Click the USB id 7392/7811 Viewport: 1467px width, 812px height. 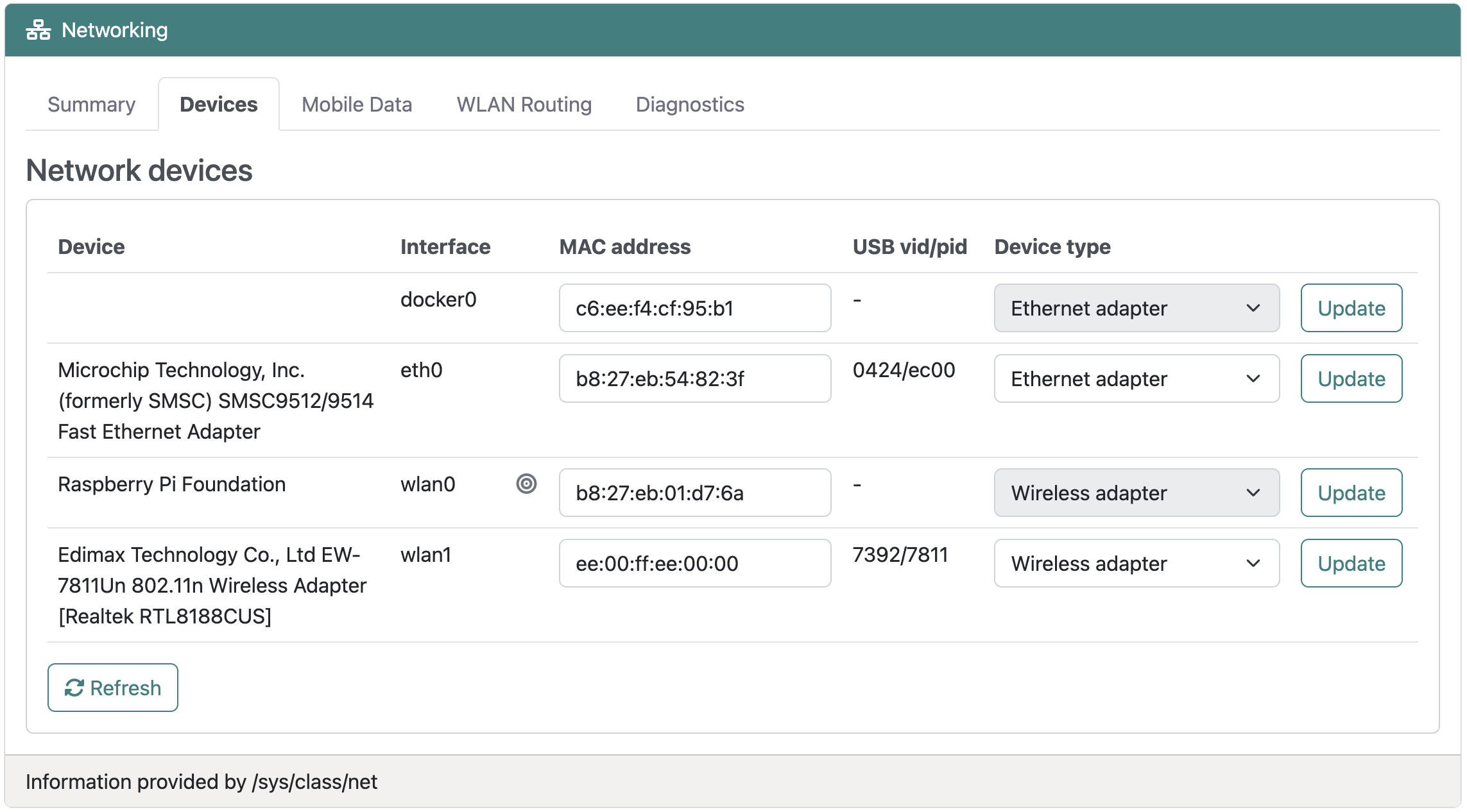900,555
